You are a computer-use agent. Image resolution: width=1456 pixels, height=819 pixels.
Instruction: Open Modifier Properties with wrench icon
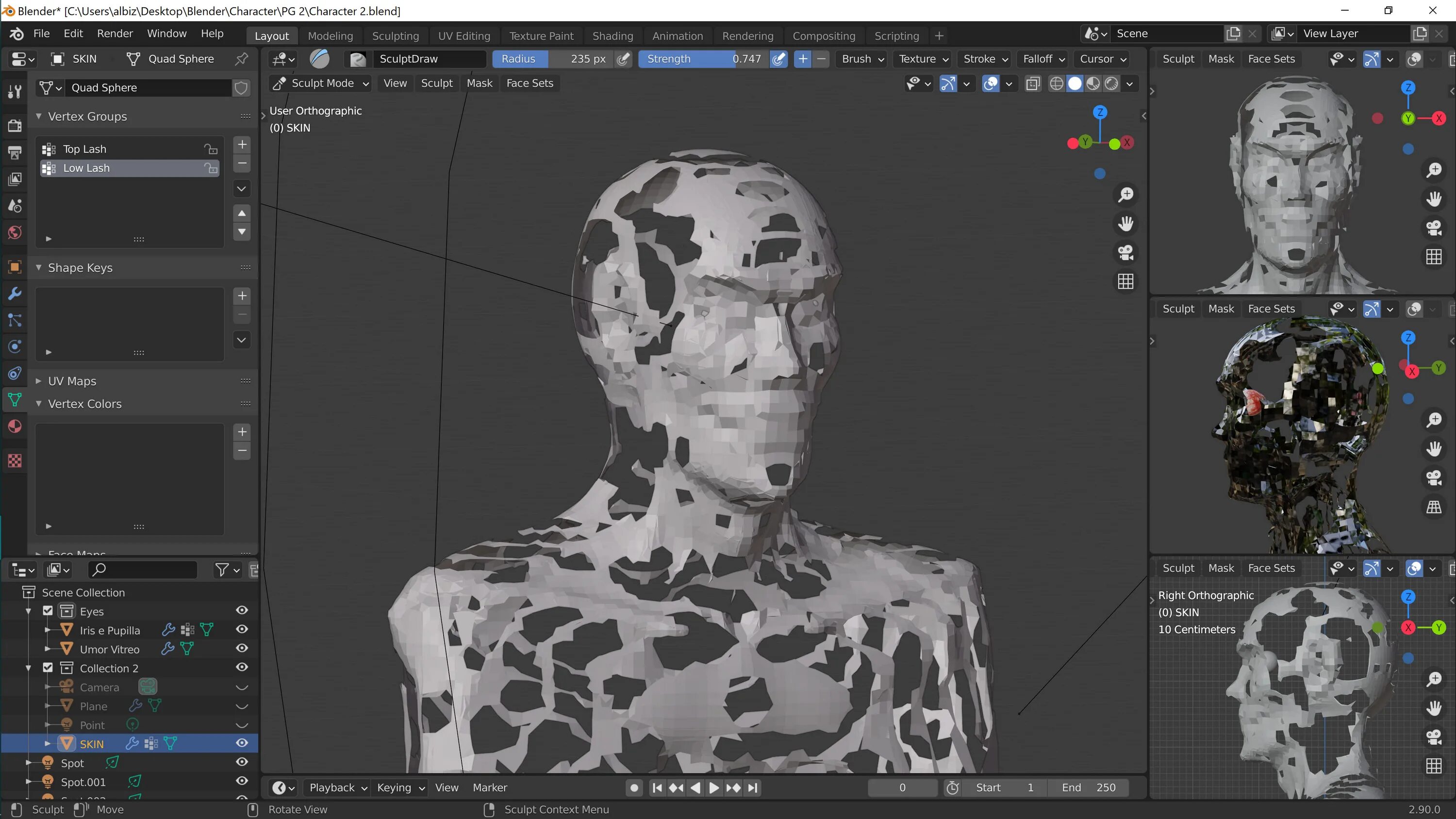click(x=15, y=294)
